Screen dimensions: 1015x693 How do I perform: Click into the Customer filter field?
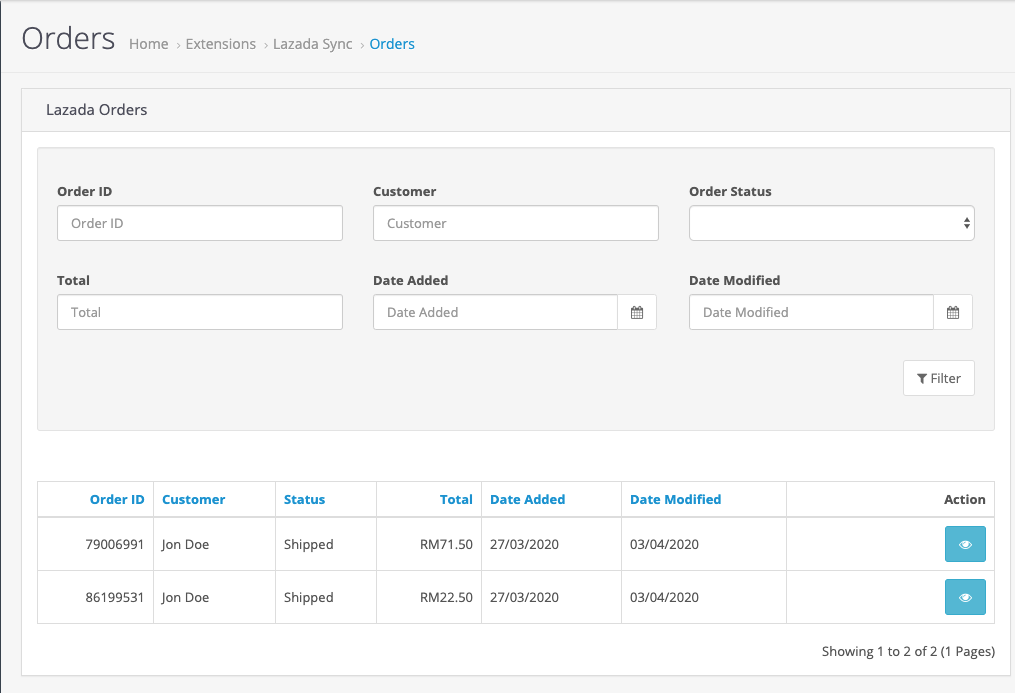(515, 224)
